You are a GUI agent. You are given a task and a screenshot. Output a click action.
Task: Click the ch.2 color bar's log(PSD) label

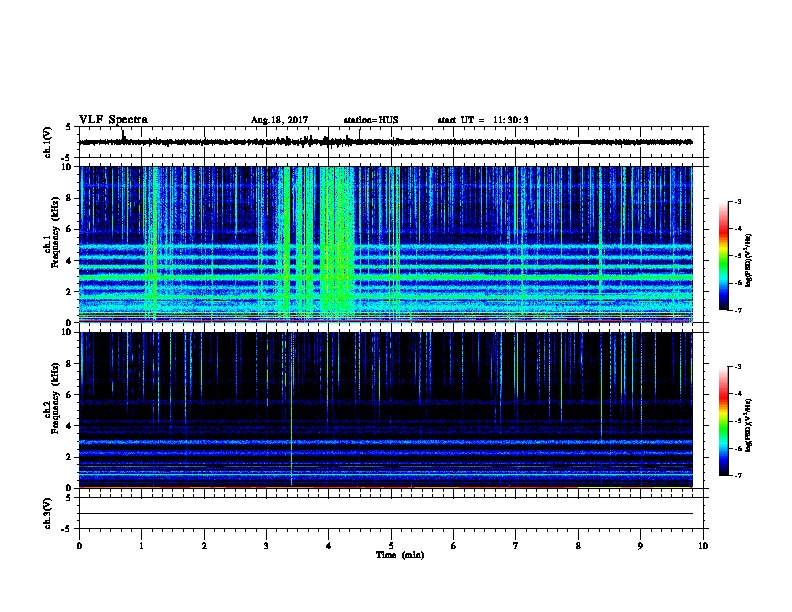[748, 426]
